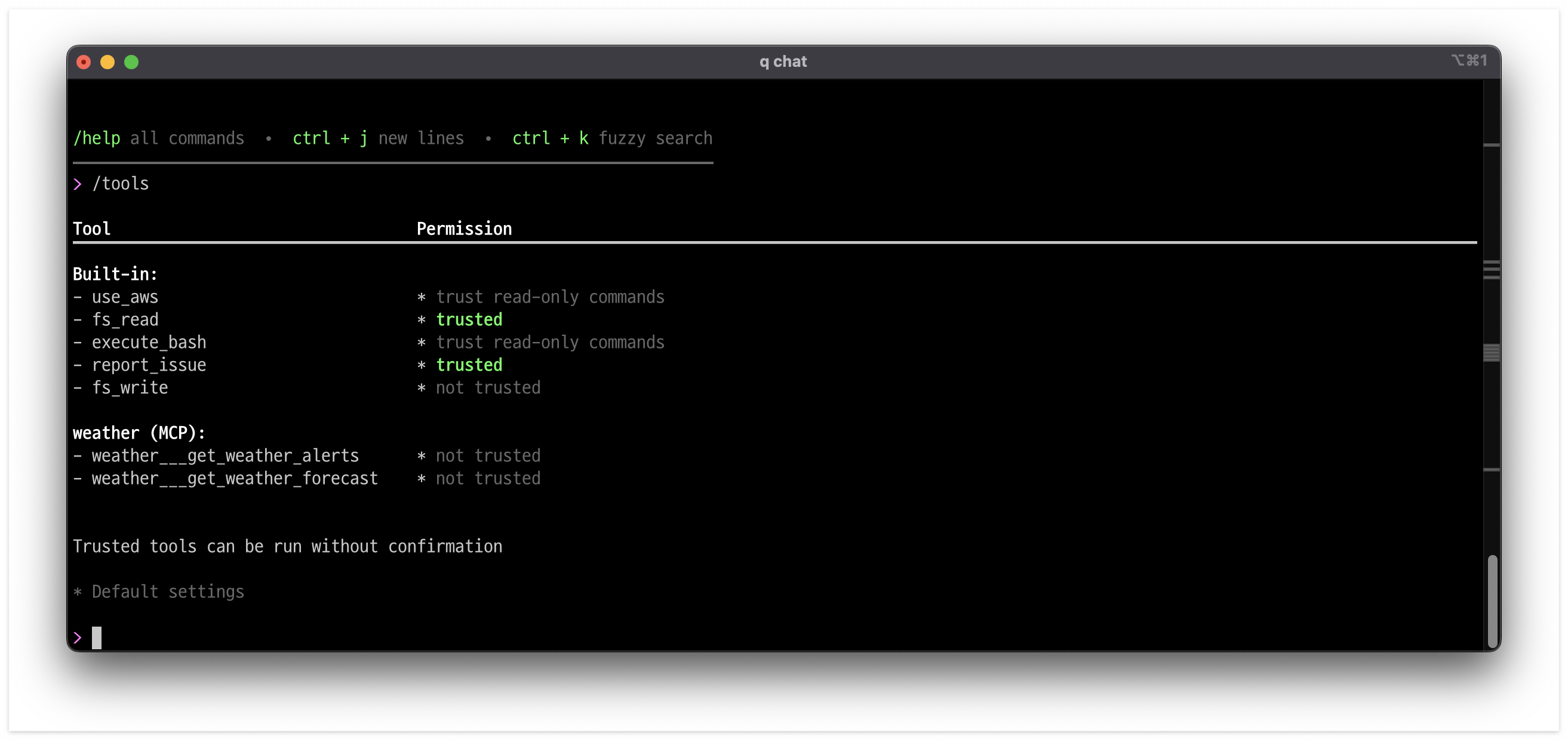Viewport: 1568px width, 740px height.
Task: Click the green trusted label for report_issue
Action: (469, 365)
